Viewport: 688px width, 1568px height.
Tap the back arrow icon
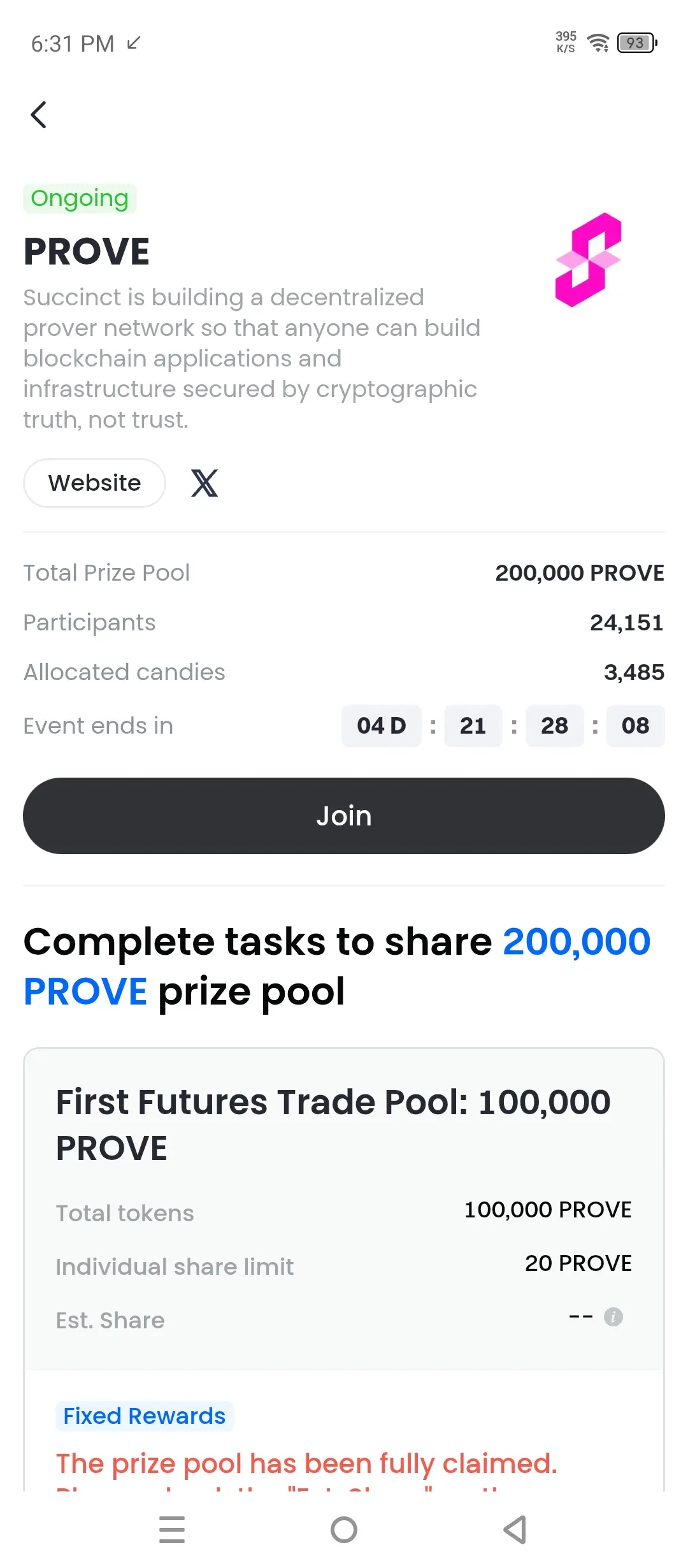(38, 115)
